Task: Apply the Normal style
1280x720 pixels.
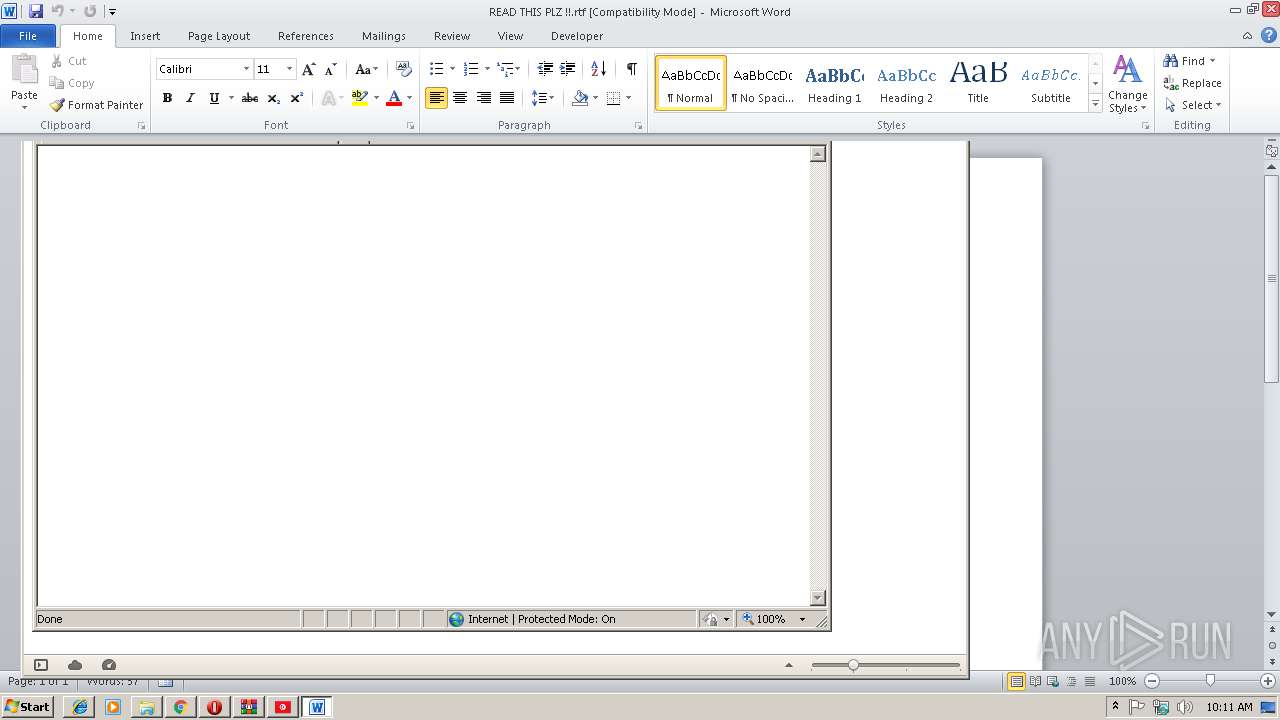Action: 691,83
